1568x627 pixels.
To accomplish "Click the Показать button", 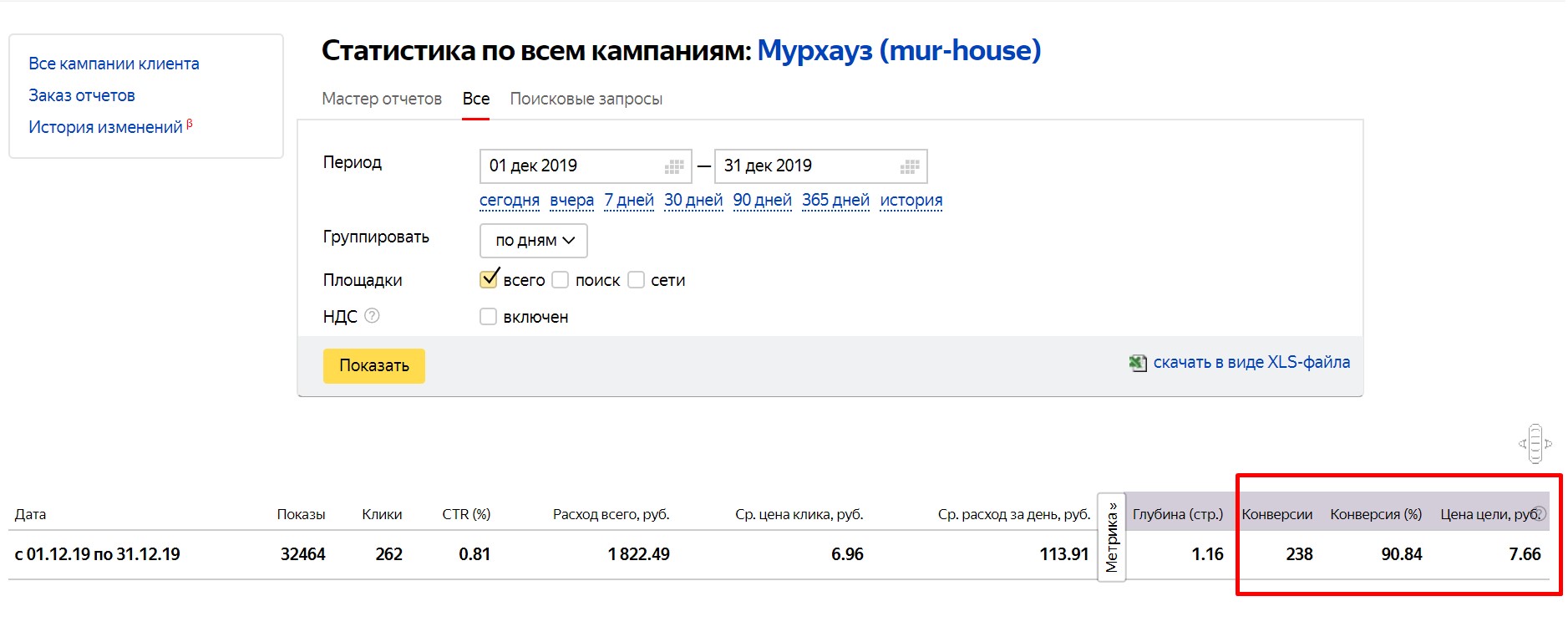I will (374, 366).
